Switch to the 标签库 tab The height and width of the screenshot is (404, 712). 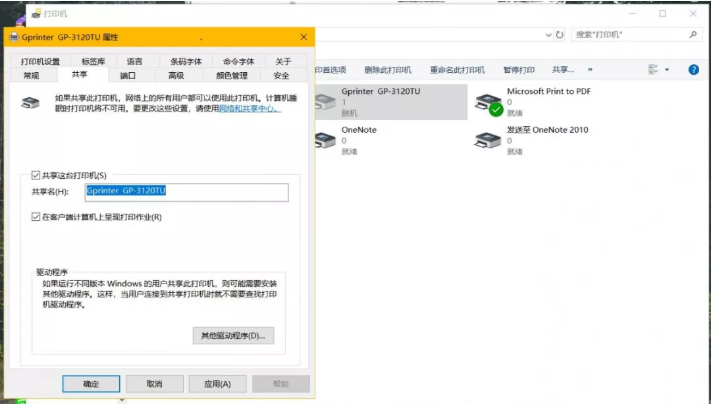point(93,61)
